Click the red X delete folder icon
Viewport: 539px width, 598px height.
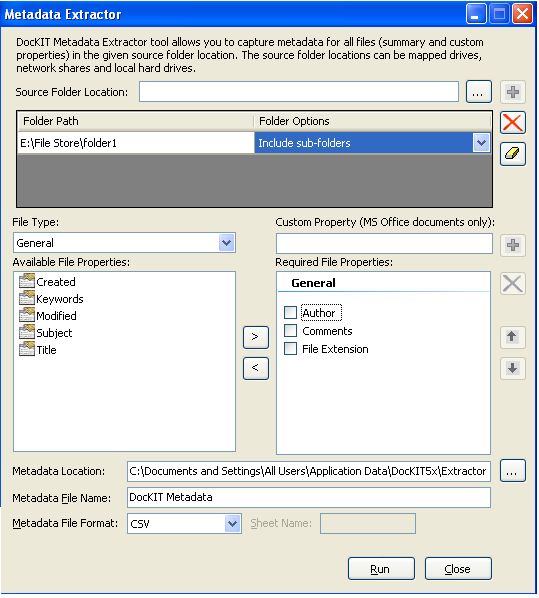(x=513, y=123)
